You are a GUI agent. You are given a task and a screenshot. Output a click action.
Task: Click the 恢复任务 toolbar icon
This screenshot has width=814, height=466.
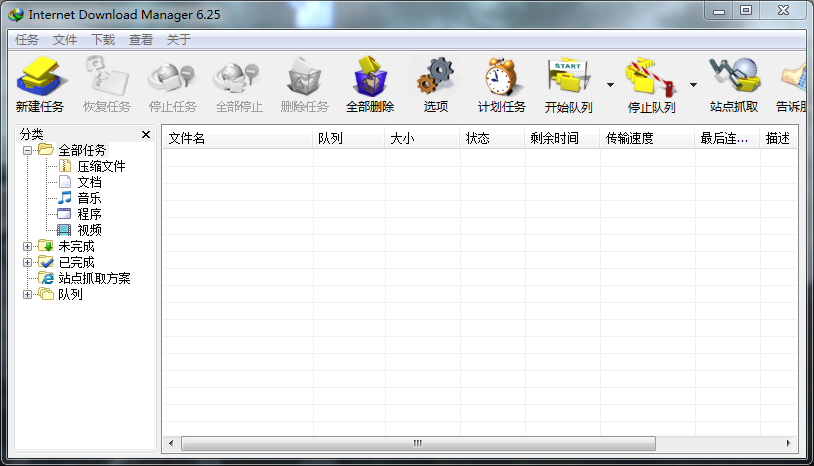pyautogui.click(x=106, y=76)
